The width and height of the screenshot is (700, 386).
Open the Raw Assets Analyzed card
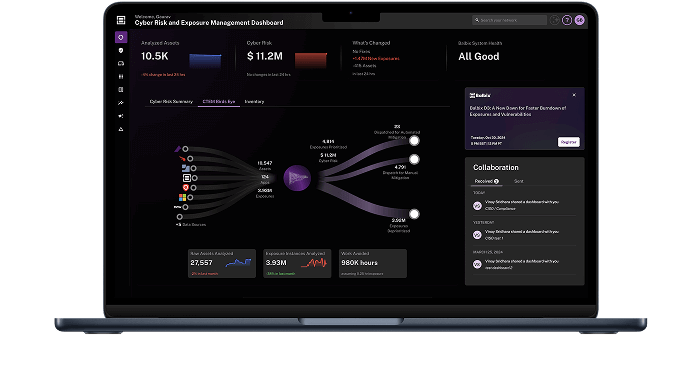click(222, 263)
